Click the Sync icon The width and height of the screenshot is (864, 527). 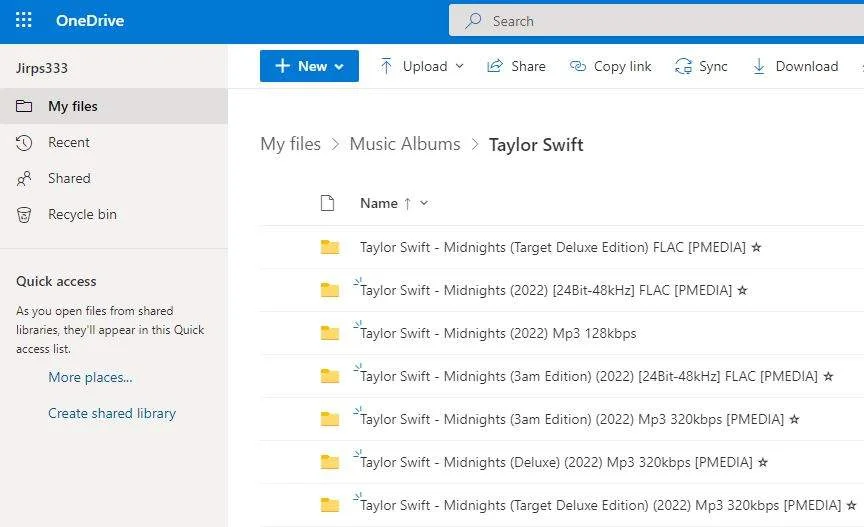(683, 66)
